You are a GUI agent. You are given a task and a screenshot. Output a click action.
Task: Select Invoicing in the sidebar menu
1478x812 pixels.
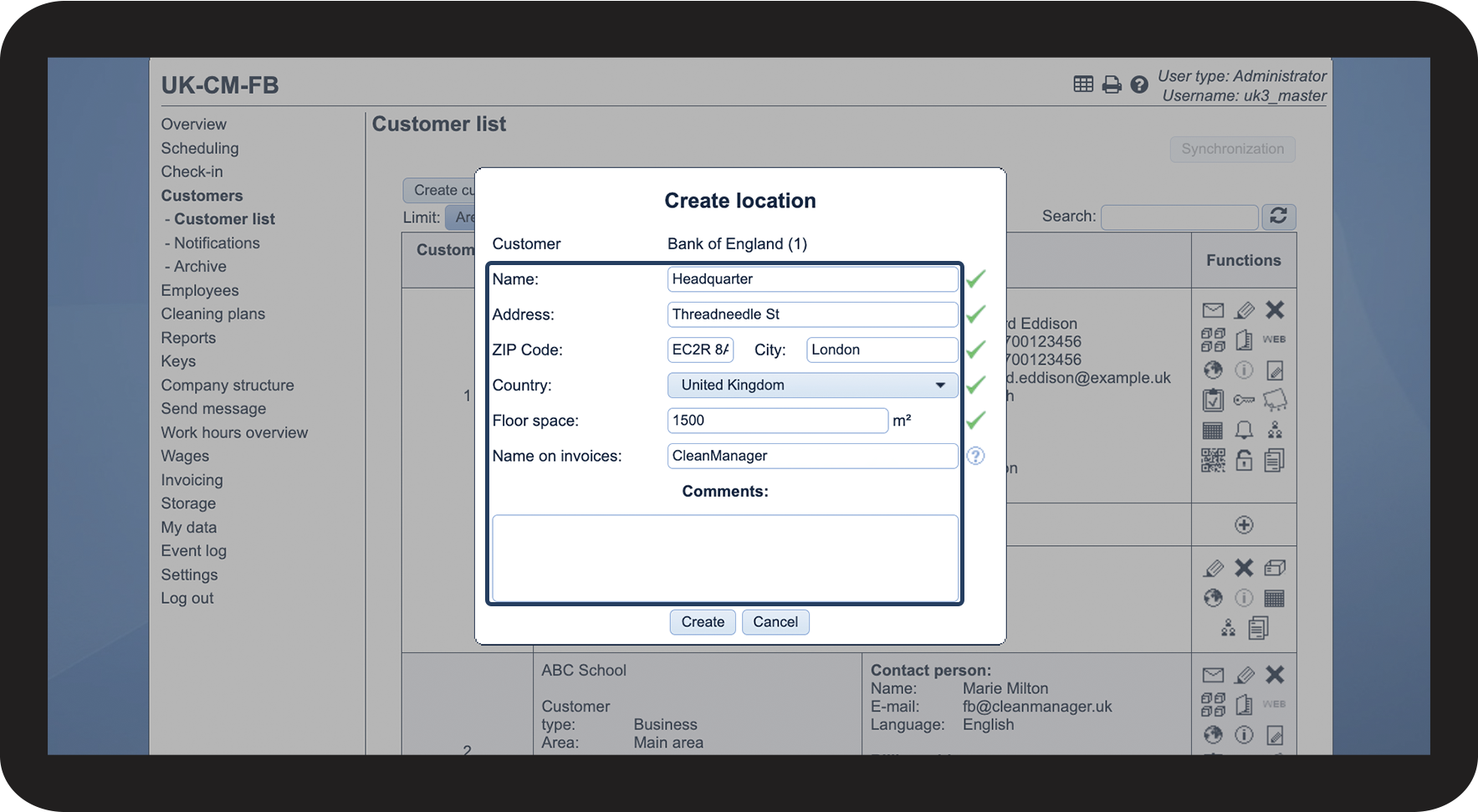[192, 480]
